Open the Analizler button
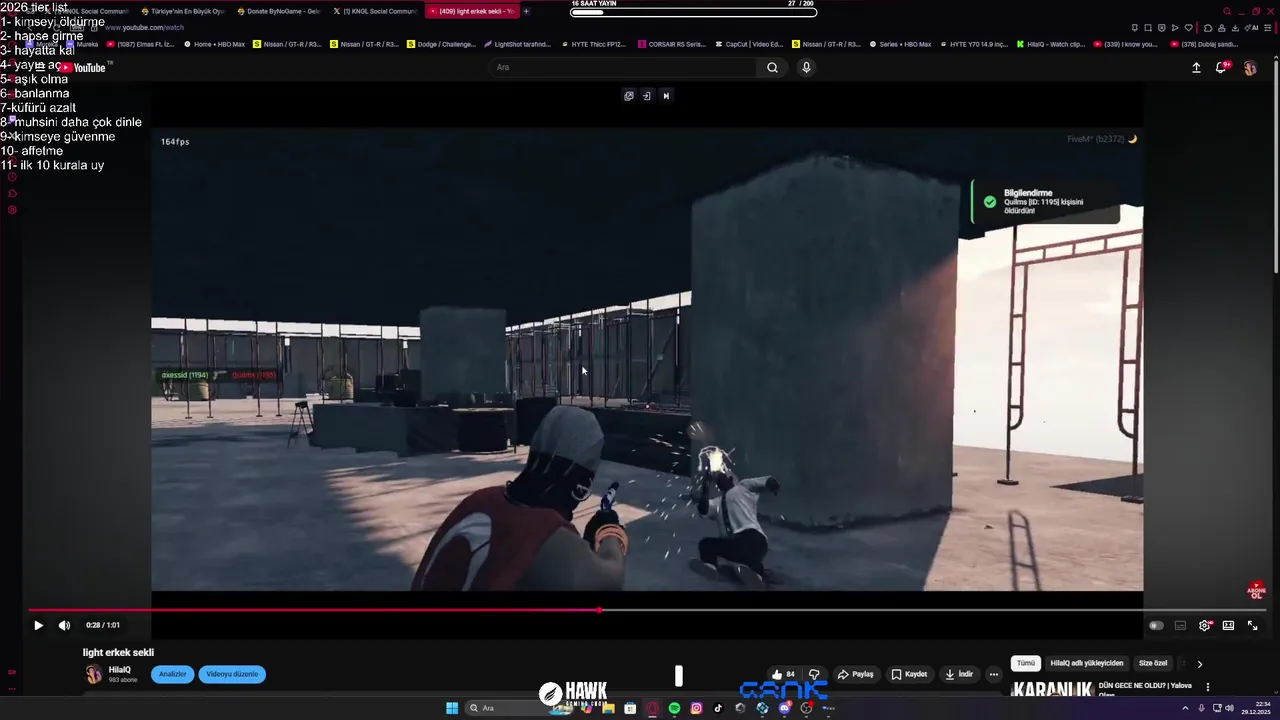The image size is (1280, 720). click(x=173, y=674)
